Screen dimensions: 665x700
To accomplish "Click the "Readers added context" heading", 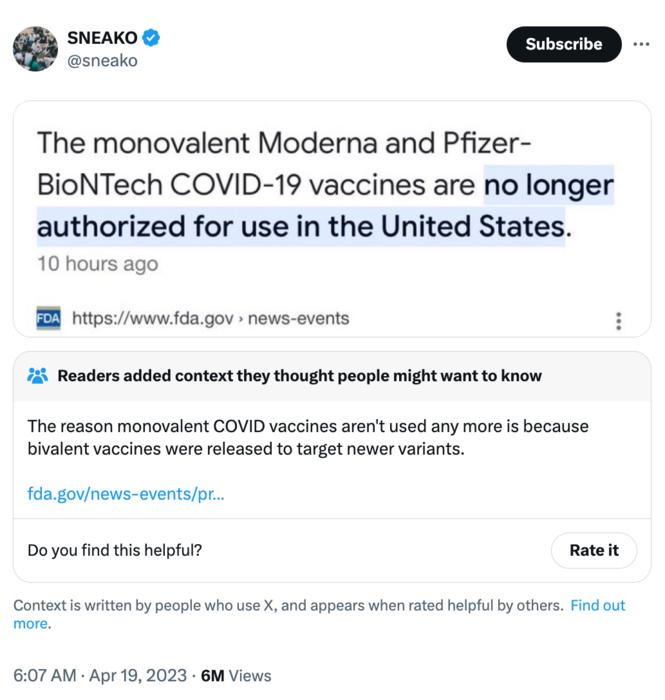I will [299, 376].
